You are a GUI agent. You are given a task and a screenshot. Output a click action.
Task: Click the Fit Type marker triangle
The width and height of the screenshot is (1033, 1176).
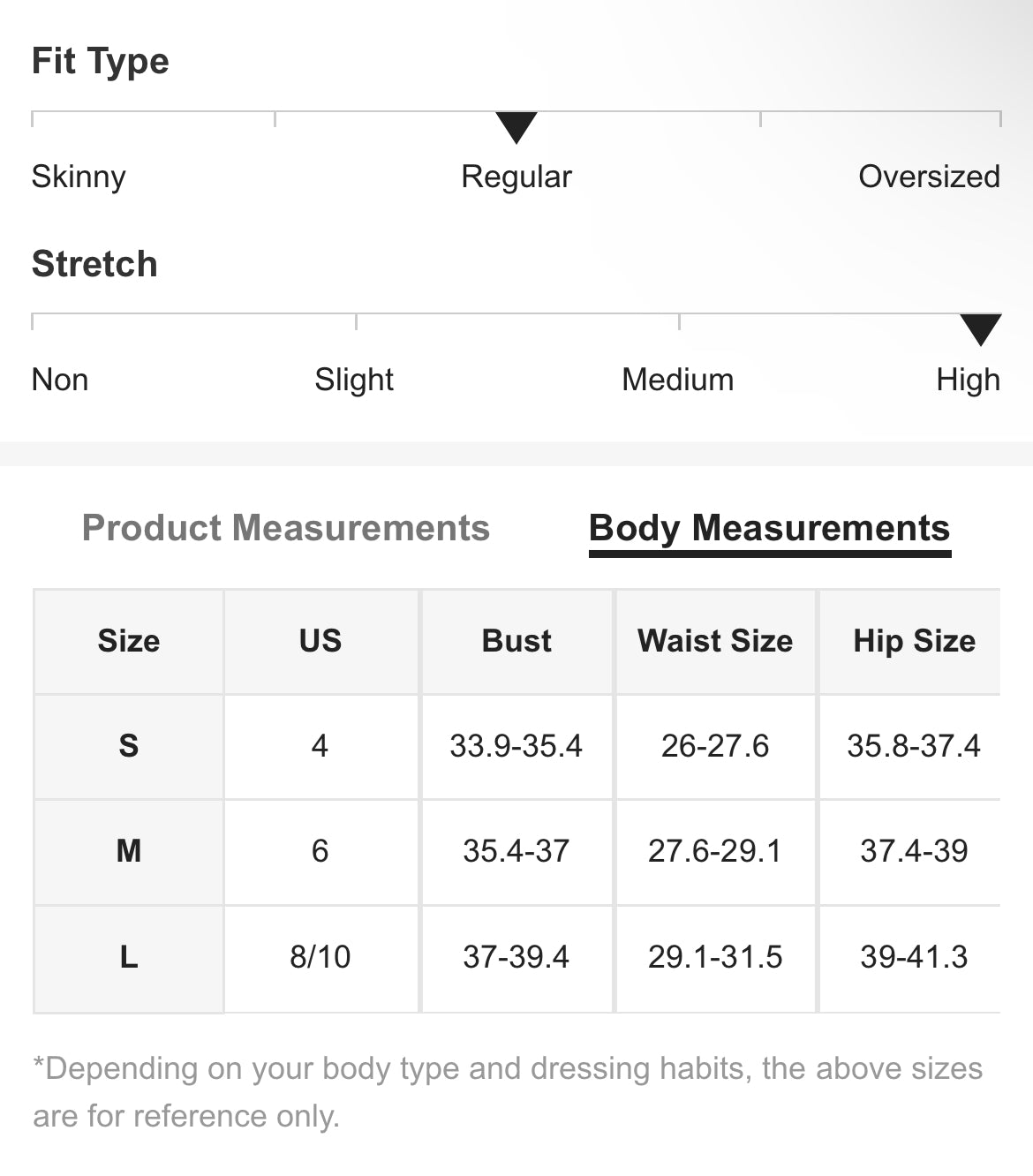(516, 126)
